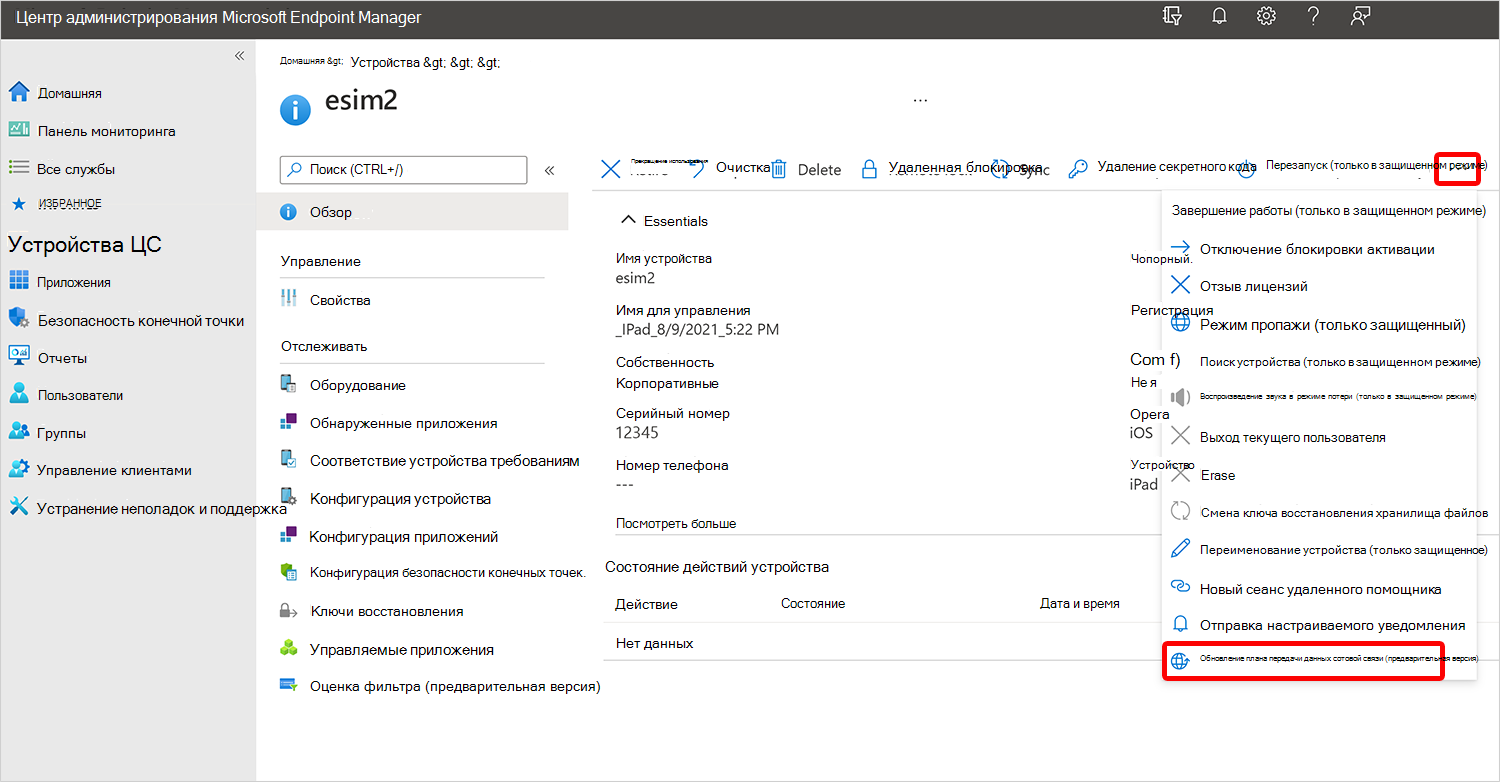This screenshot has width=1500, height=782.
Task: Click the Действие column header
Action: click(x=646, y=604)
